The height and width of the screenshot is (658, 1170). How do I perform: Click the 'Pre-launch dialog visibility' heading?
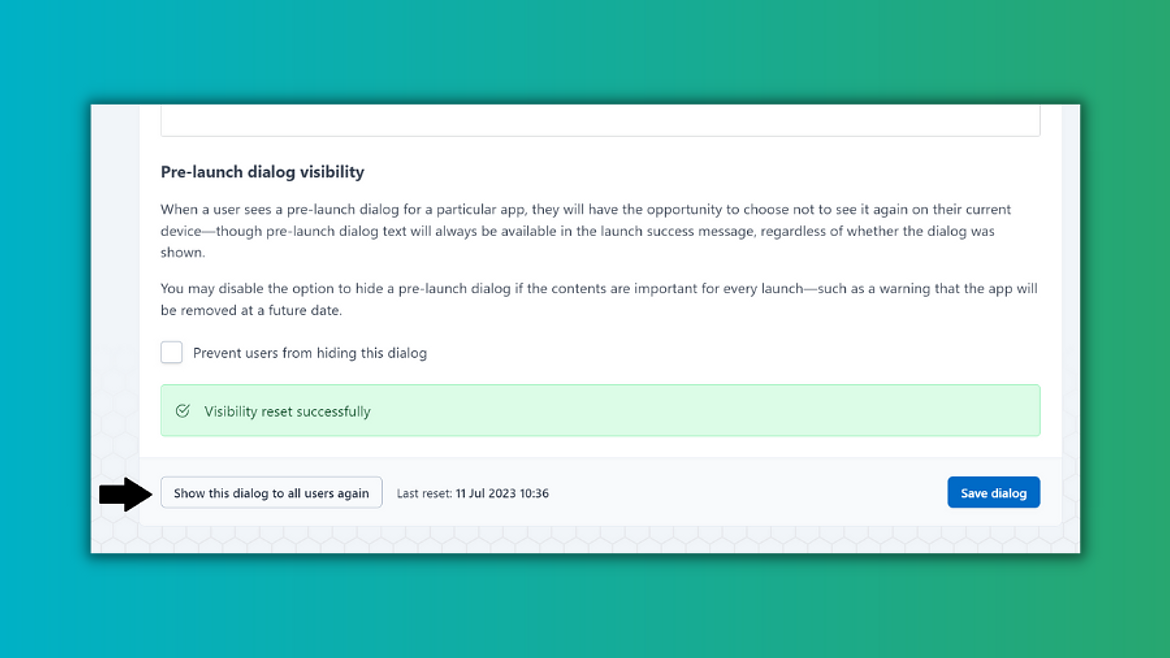point(263,172)
